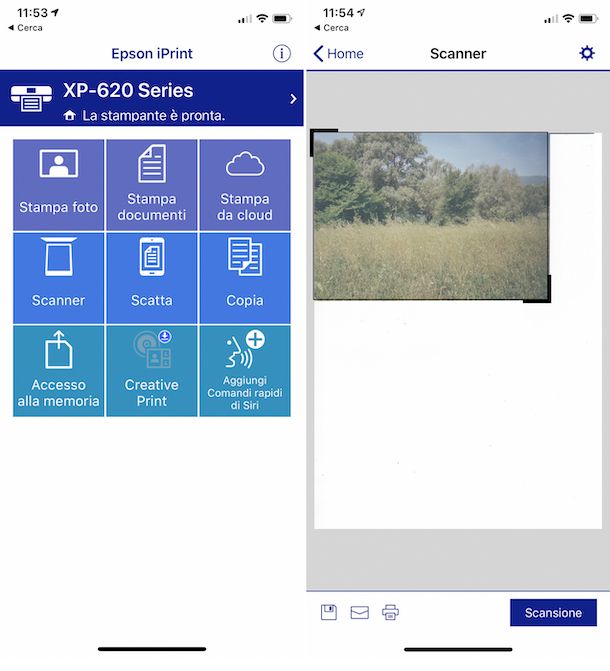
Task: Tap the Scanner screen title
Action: [458, 53]
